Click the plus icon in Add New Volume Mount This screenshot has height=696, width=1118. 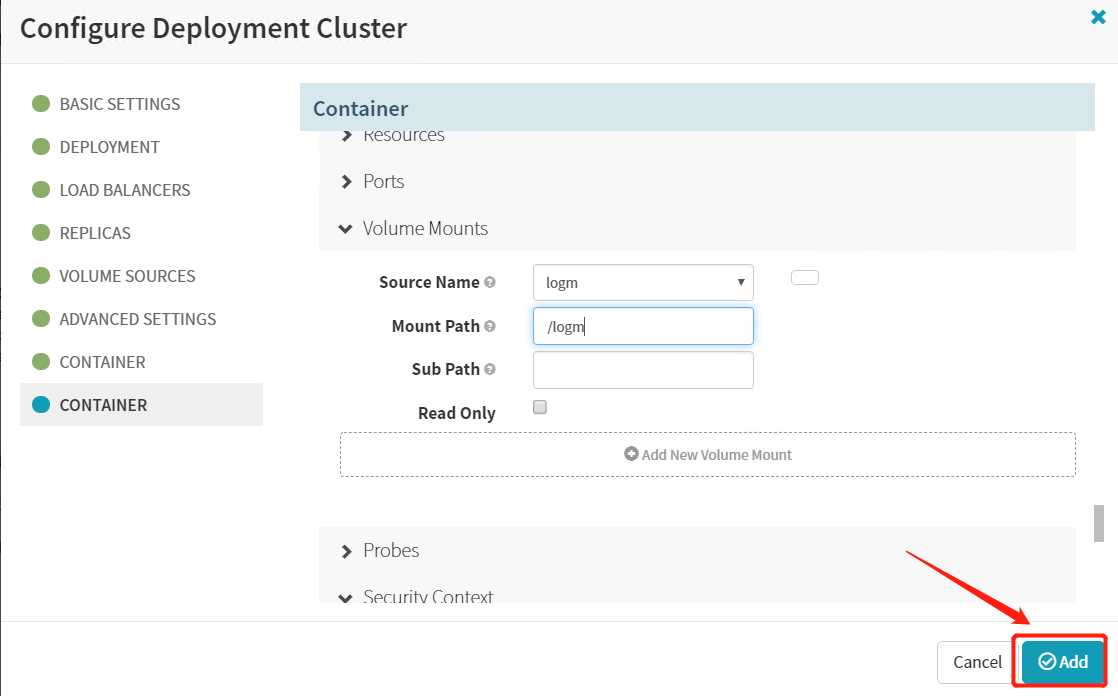[631, 454]
